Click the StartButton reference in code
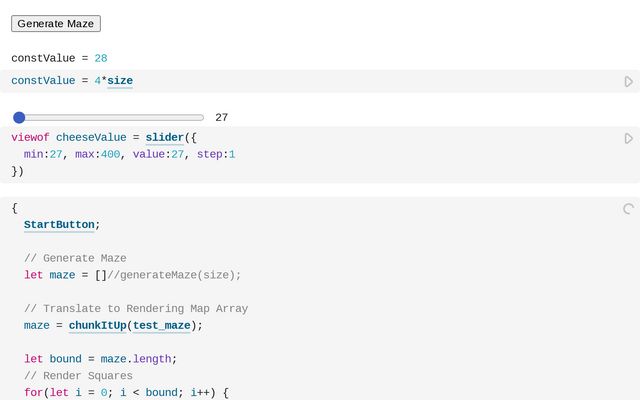 tap(59, 224)
